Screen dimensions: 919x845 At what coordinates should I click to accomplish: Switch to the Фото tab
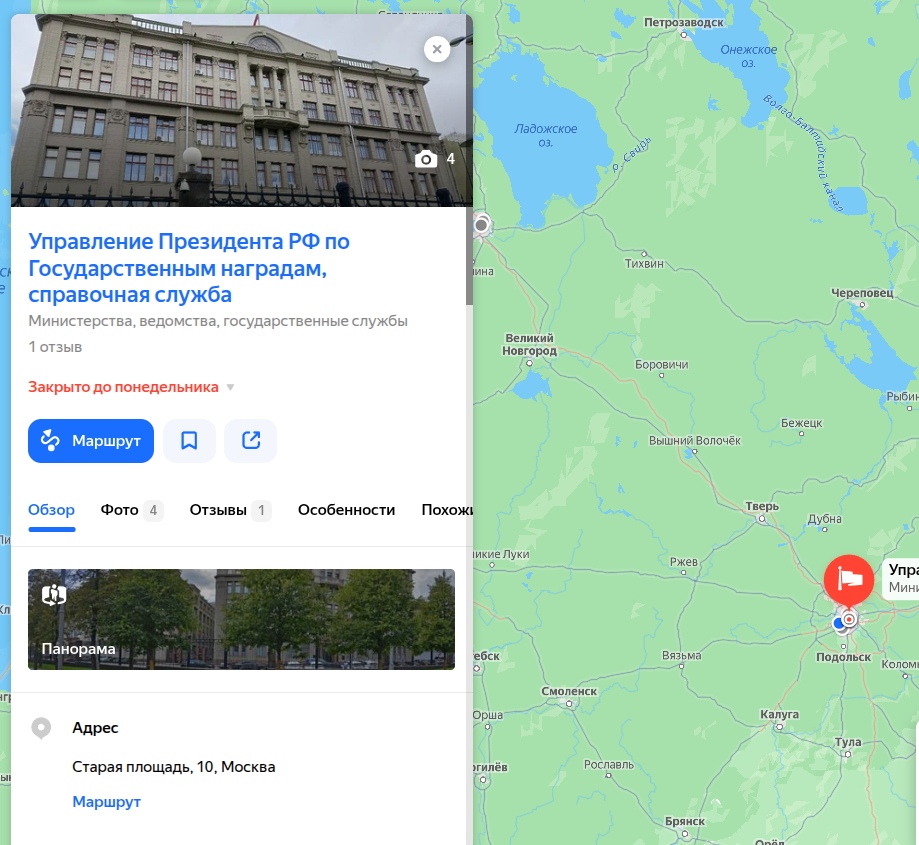(131, 510)
